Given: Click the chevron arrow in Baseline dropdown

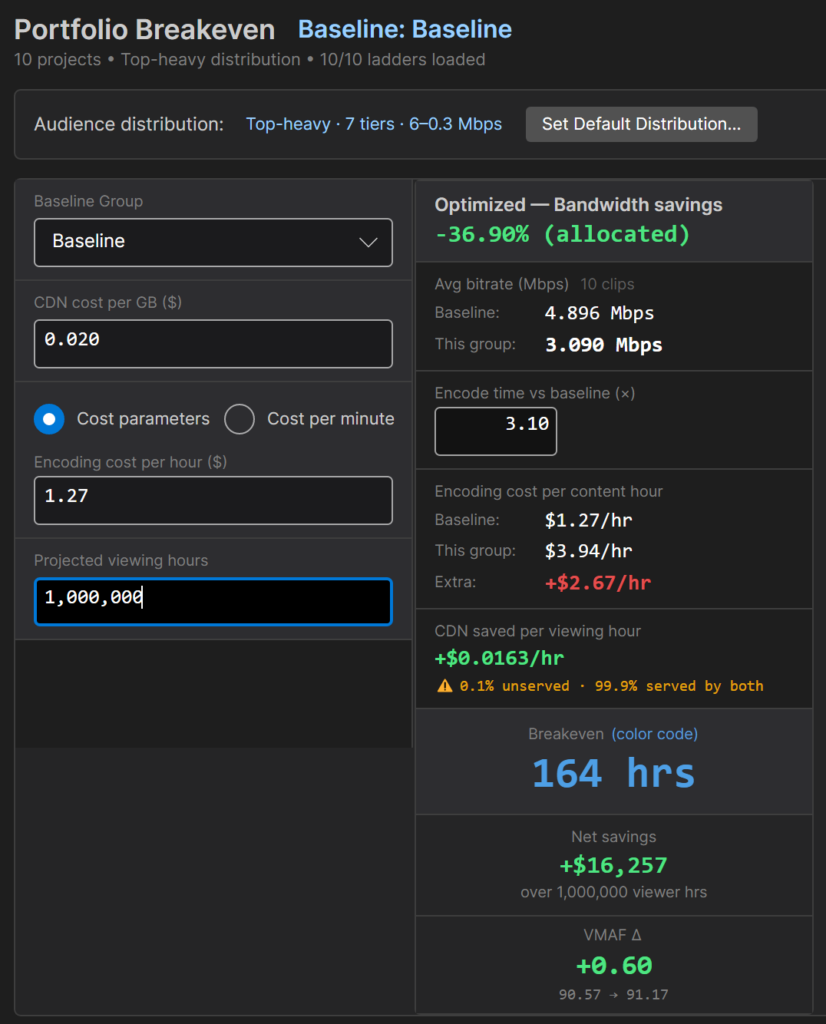Looking at the screenshot, I should click(368, 242).
